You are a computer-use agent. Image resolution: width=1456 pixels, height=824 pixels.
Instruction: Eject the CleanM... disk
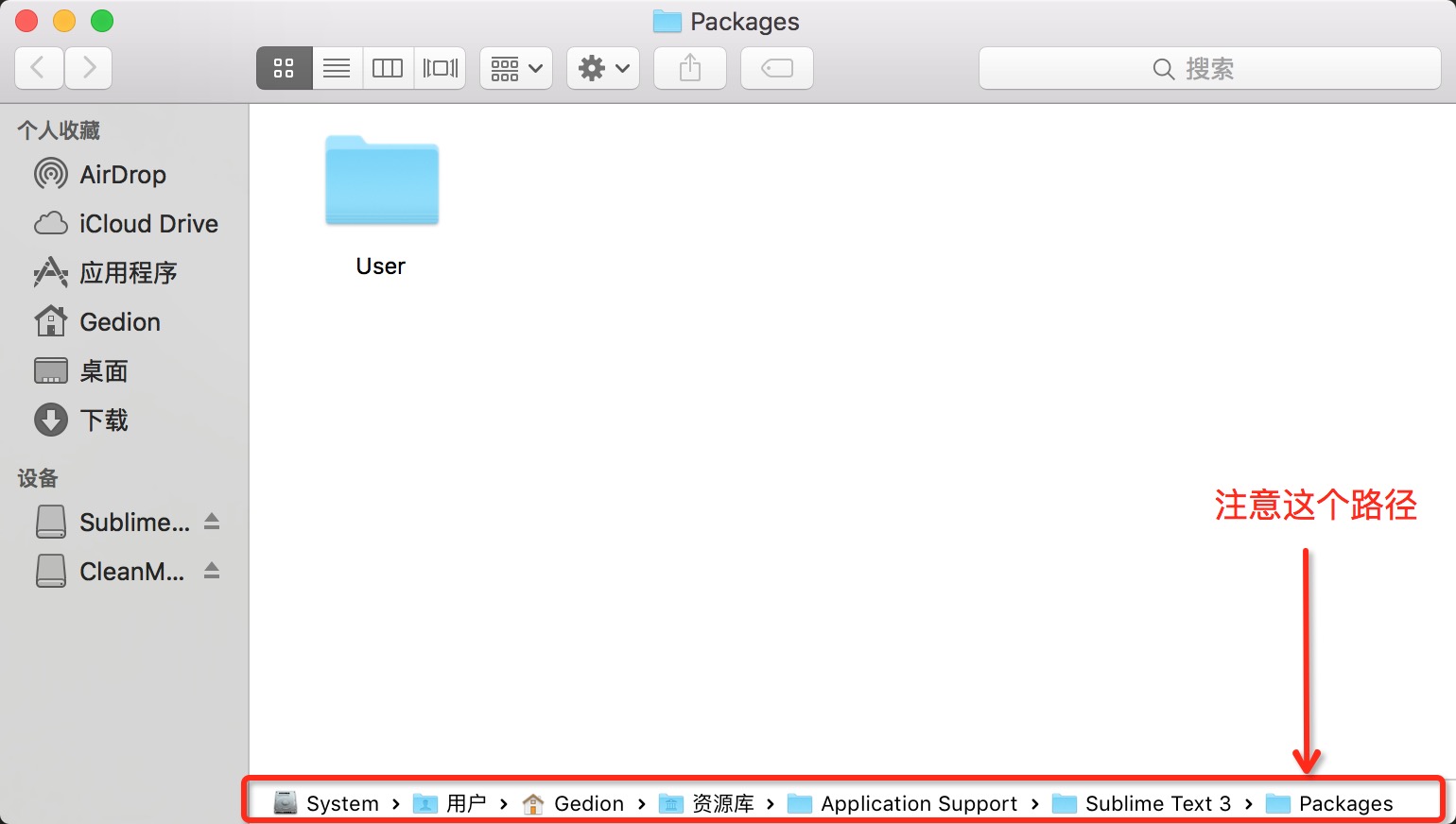(212, 571)
